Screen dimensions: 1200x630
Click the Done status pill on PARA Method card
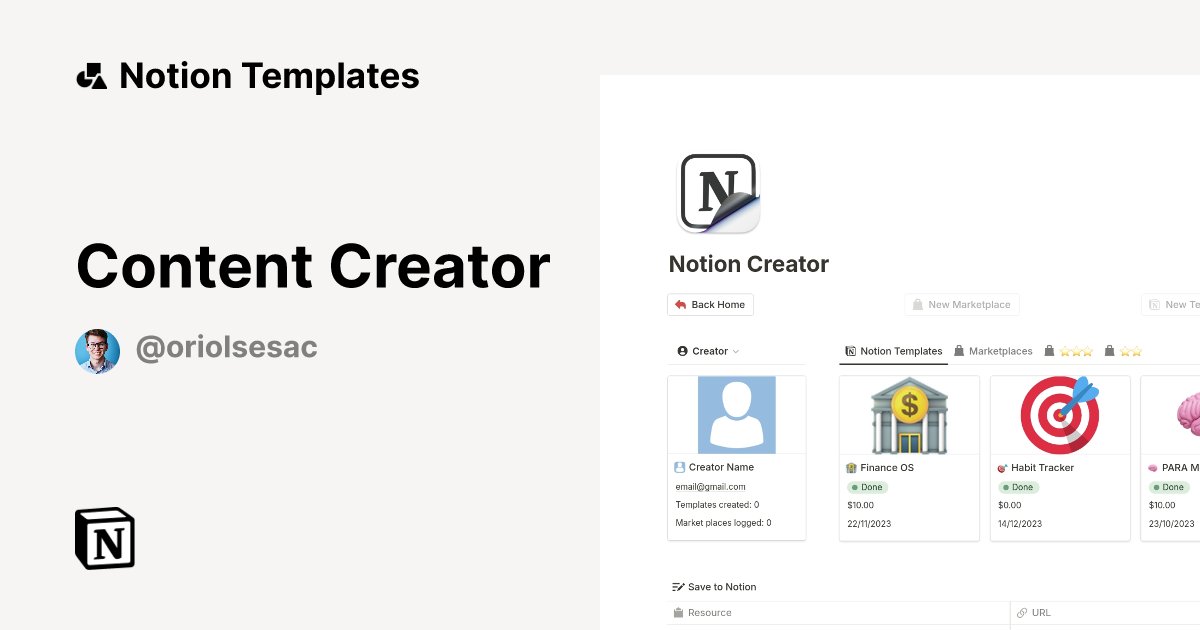point(1169,487)
